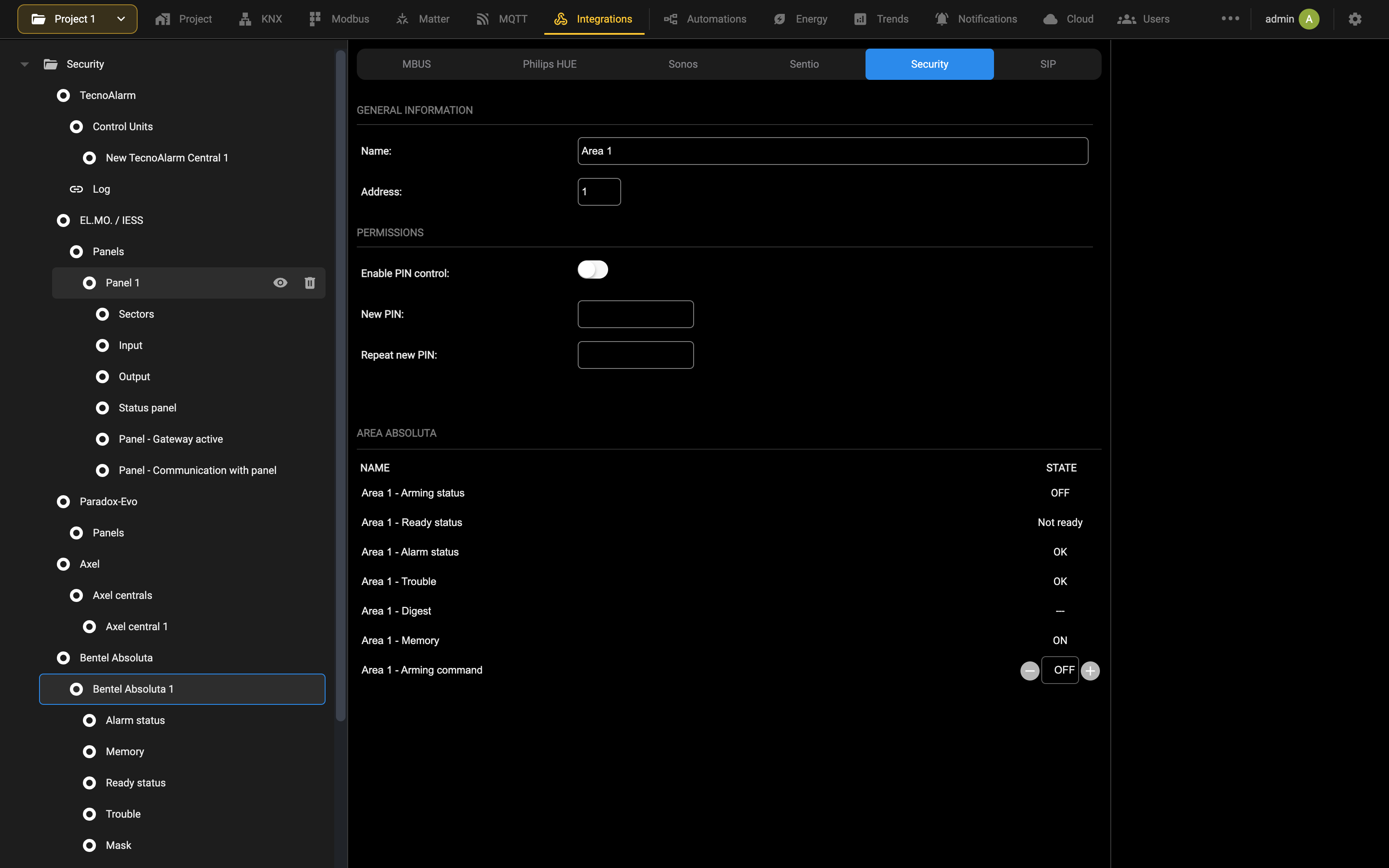Click the Repeat new PIN field
The image size is (1389, 868).
point(635,355)
